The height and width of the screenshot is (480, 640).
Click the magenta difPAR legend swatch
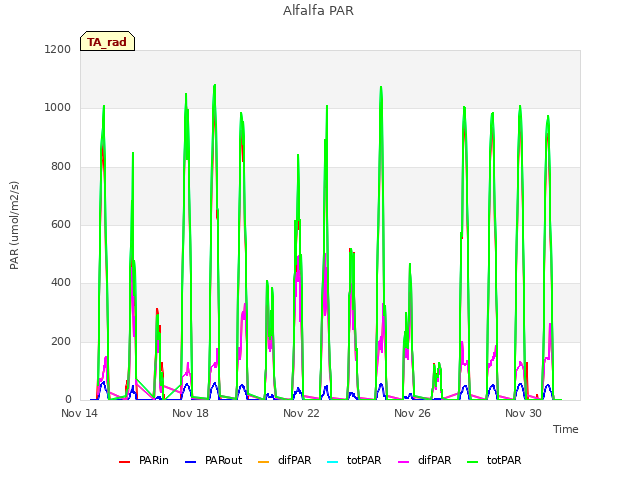403,462
